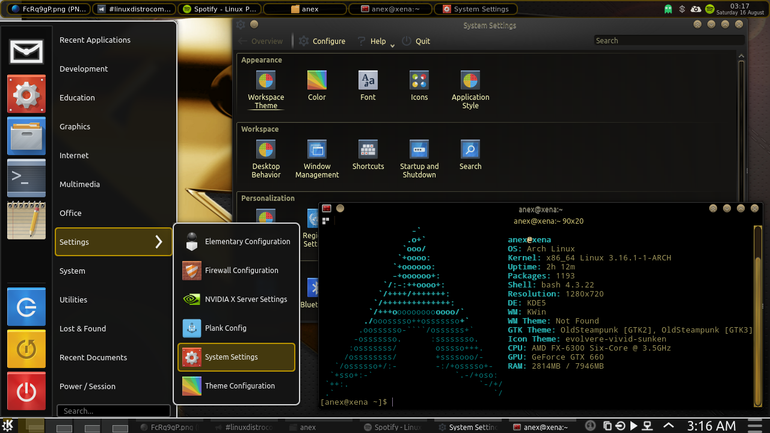The image size is (770, 433).
Task: Open the System category
Action: point(113,271)
